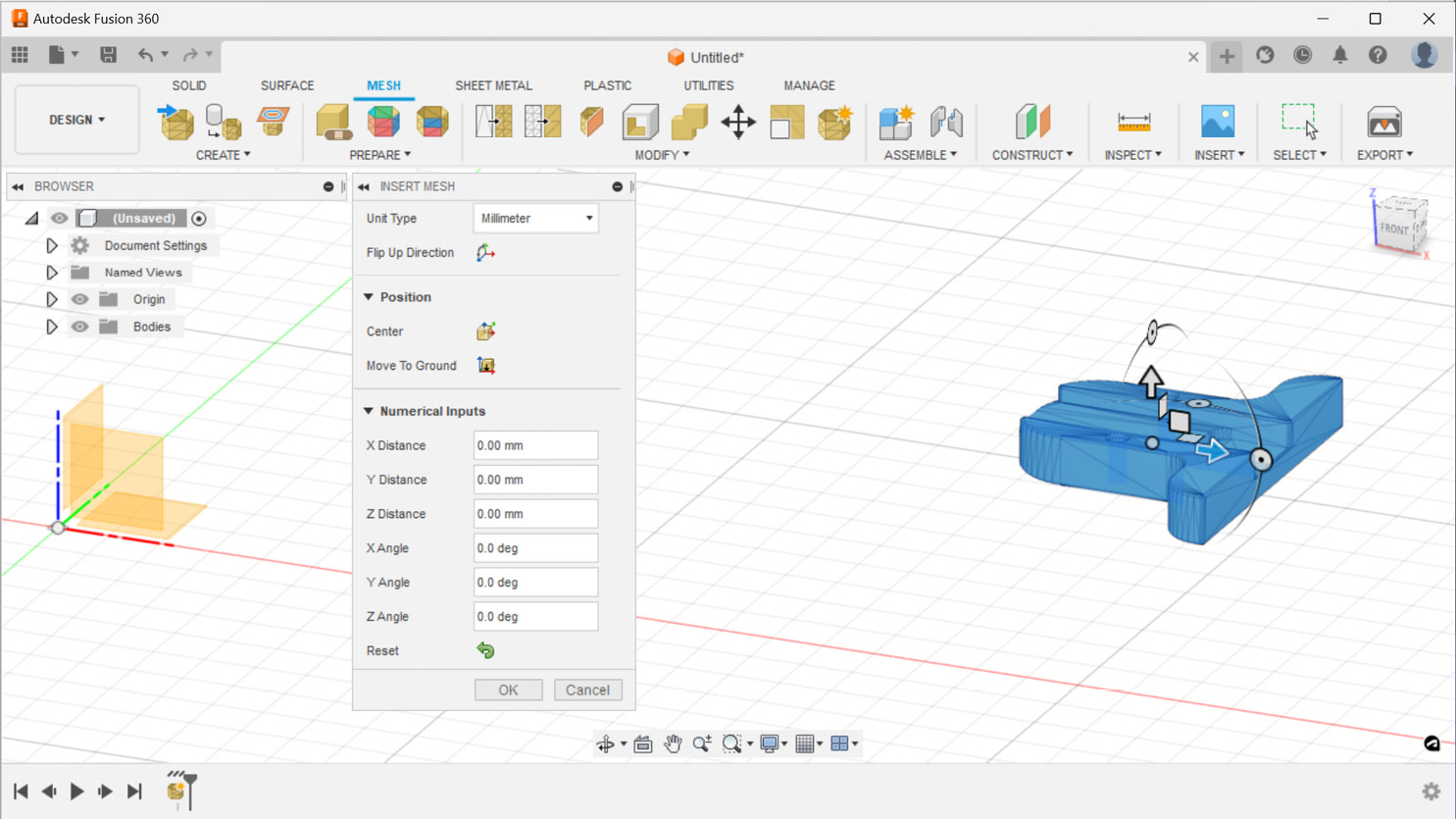
Task: Open the CONSTRUCT dropdown menu
Action: (x=1032, y=155)
